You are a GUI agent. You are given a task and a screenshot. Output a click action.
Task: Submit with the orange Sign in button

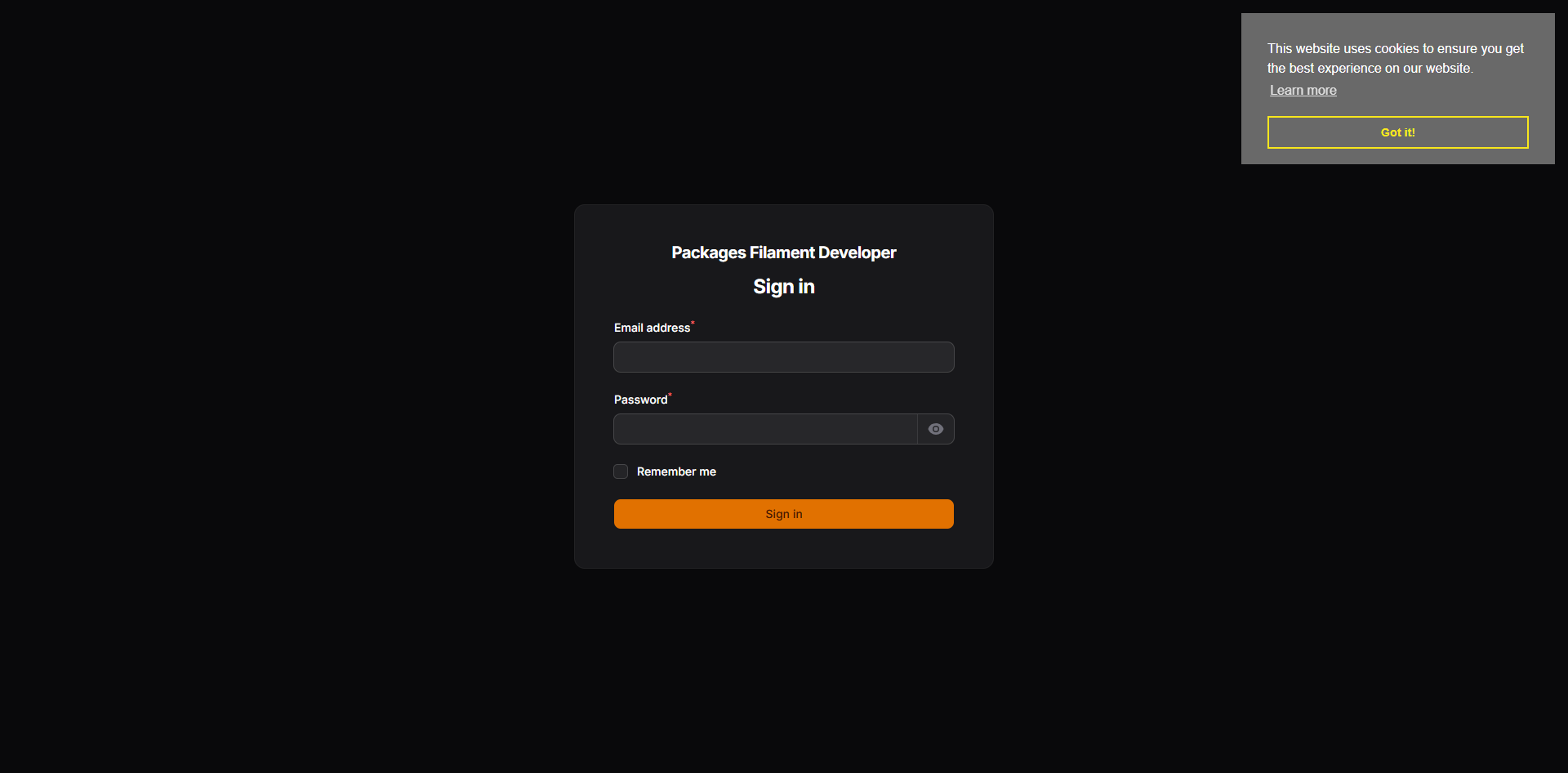(x=784, y=514)
